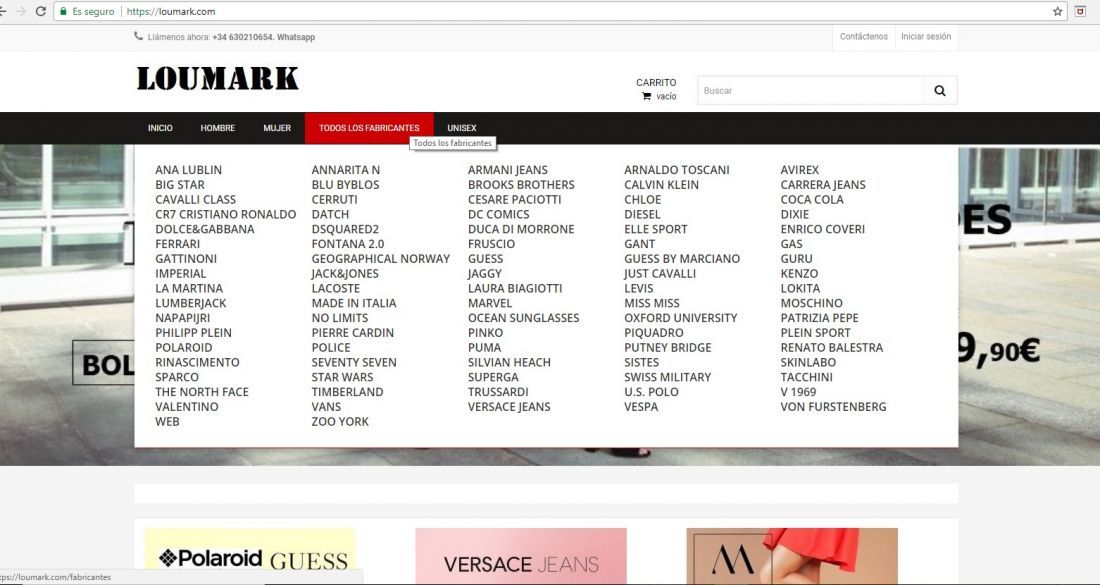Select TODOS LOS FABRICANTES menu
The image size is (1100, 585).
point(369,128)
